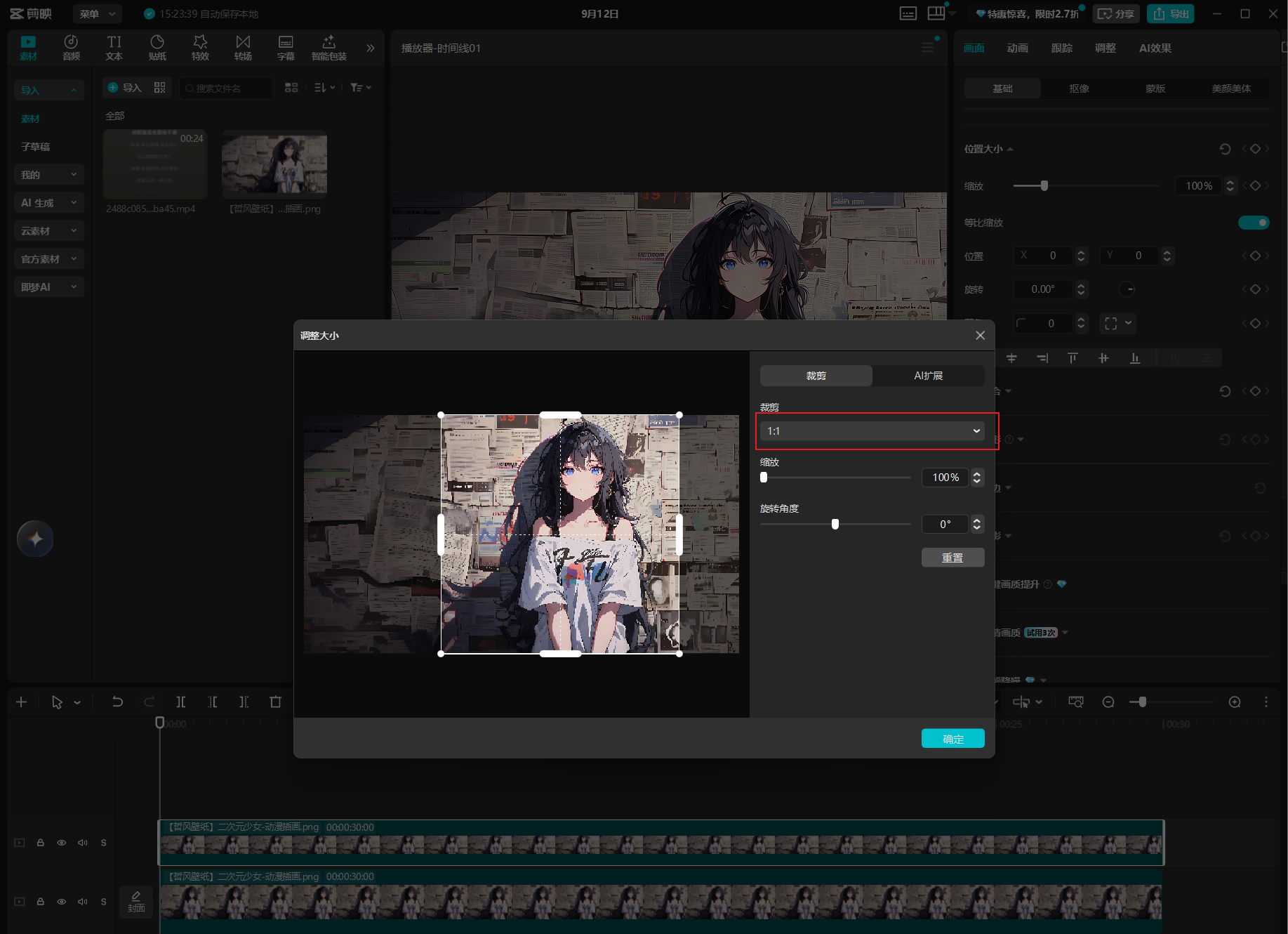Expand the 云素材 sidebar section
Image resolution: width=1288 pixels, height=934 pixels.
(x=49, y=230)
